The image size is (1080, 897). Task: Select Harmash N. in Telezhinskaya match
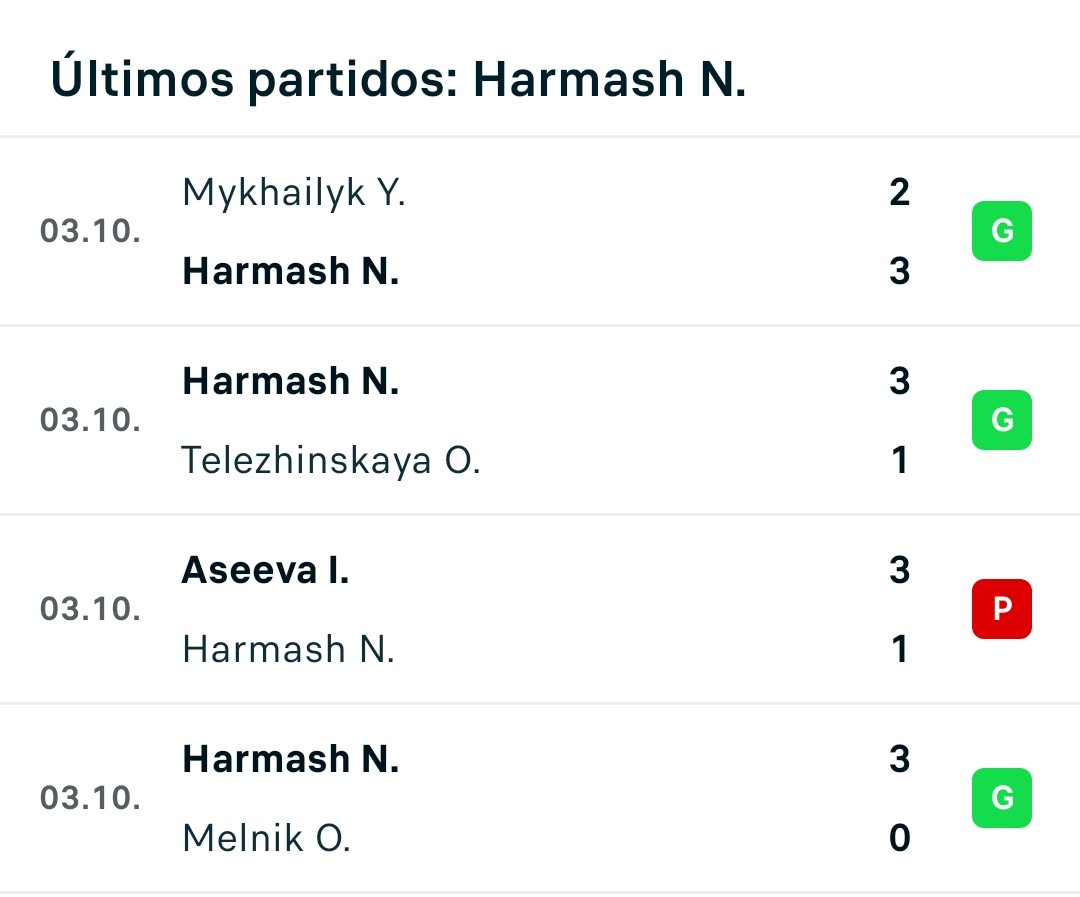[291, 381]
